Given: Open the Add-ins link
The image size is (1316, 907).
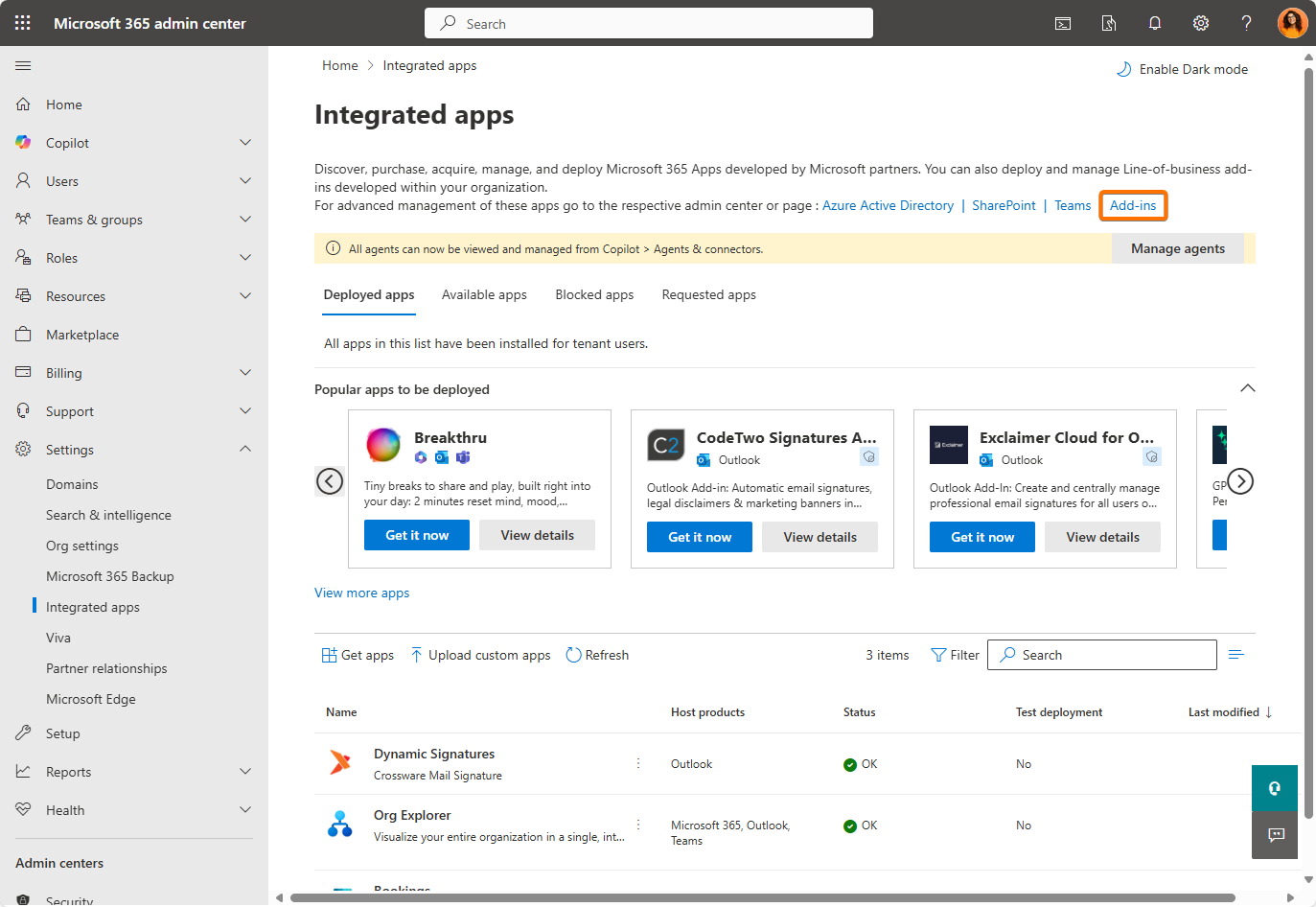Looking at the screenshot, I should tap(1133, 205).
